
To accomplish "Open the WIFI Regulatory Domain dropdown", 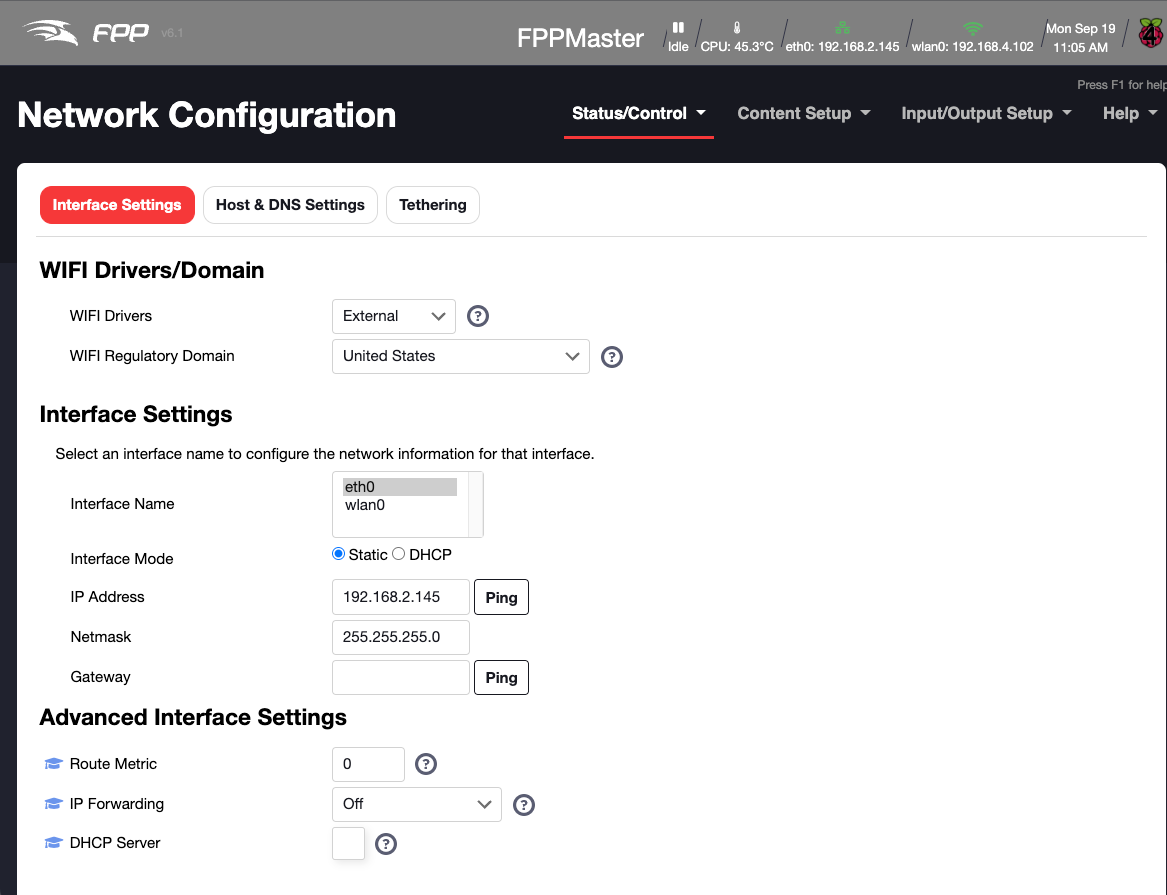I will click(460, 356).
